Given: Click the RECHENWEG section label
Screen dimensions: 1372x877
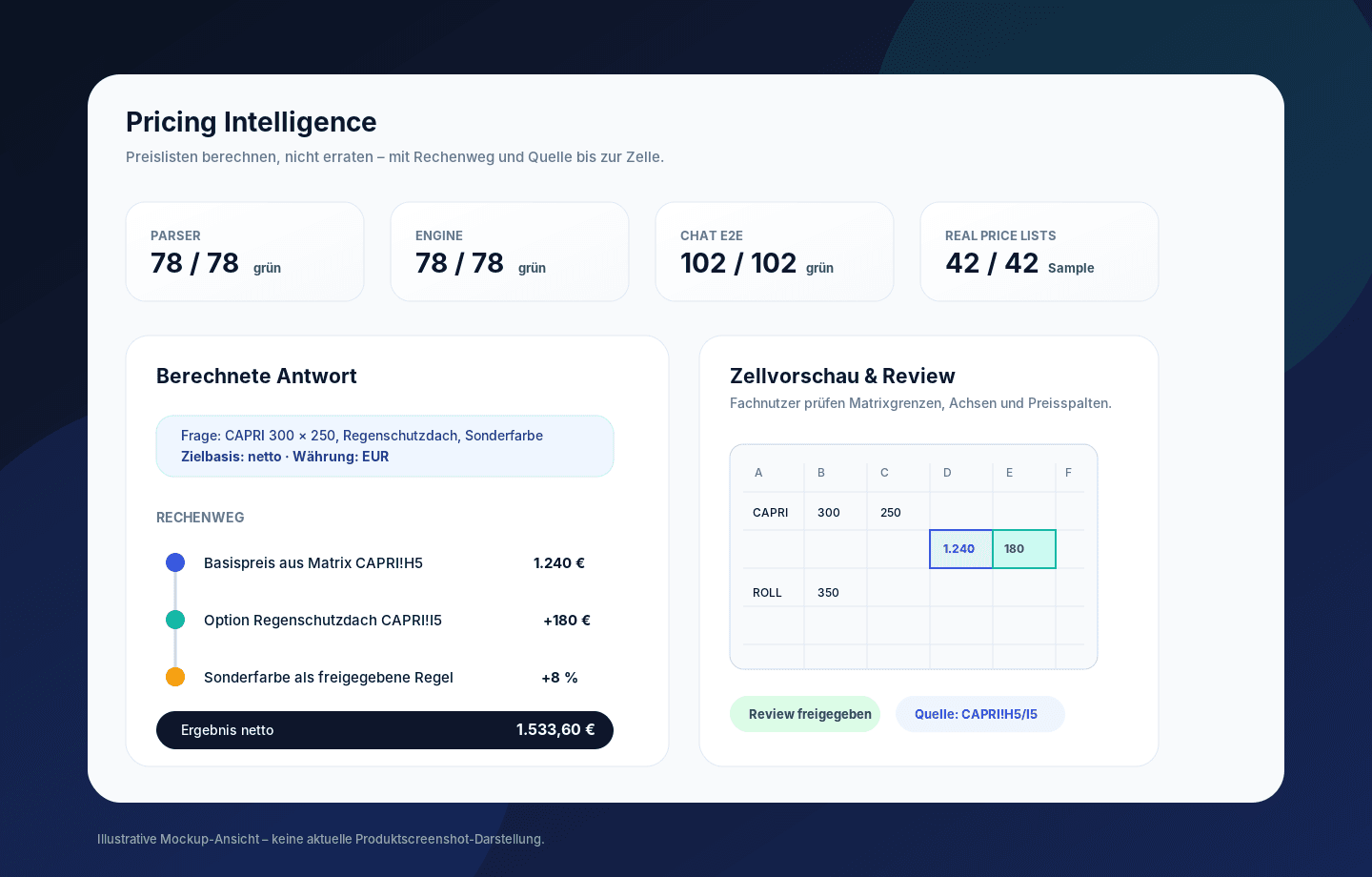Looking at the screenshot, I should pyautogui.click(x=200, y=518).
